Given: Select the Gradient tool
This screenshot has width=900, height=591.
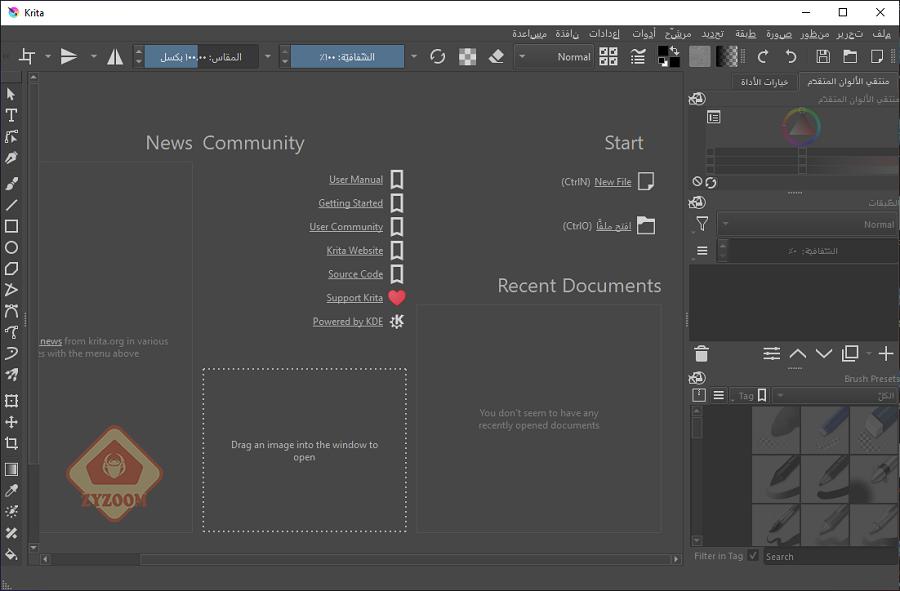Looking at the screenshot, I should pyautogui.click(x=11, y=469).
